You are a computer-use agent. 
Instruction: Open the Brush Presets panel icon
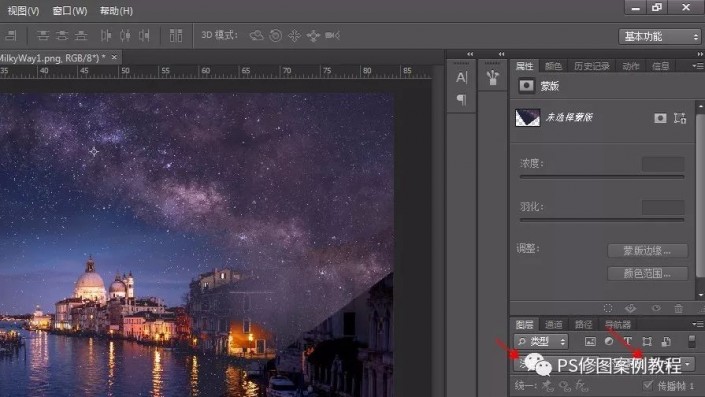[493, 77]
